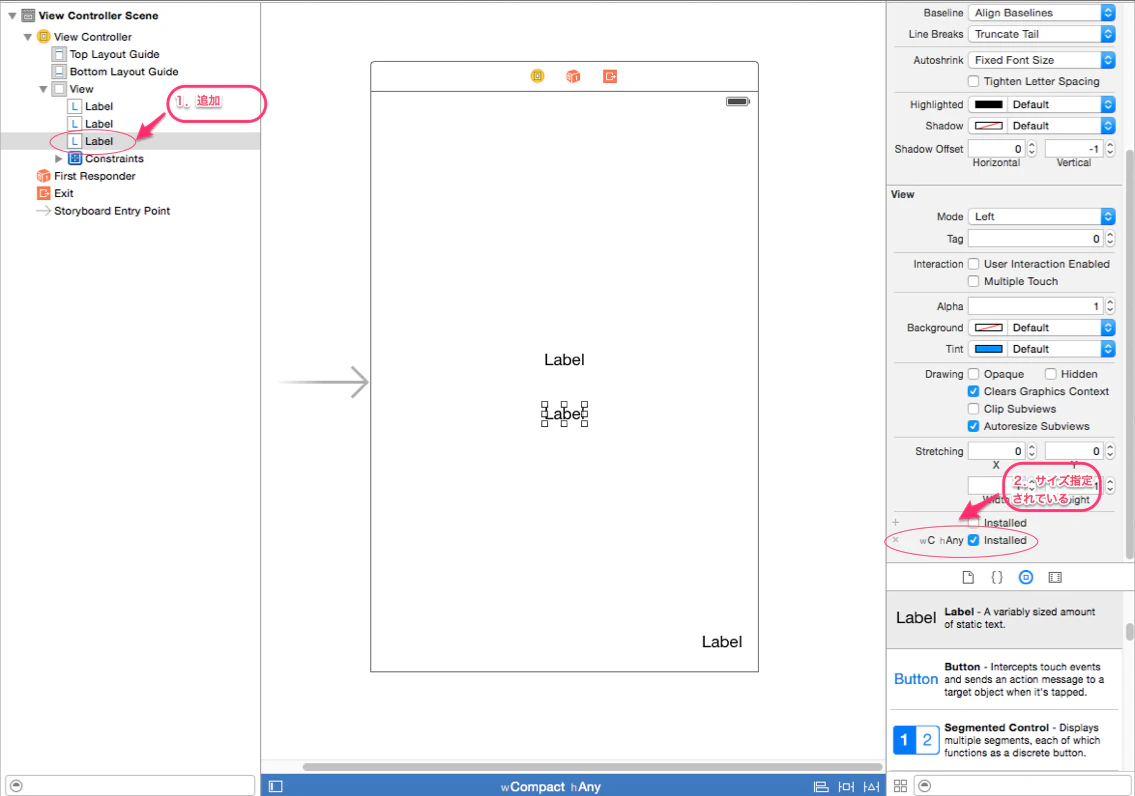
Task: Select the Label object in the library
Action: [x=1005, y=618]
